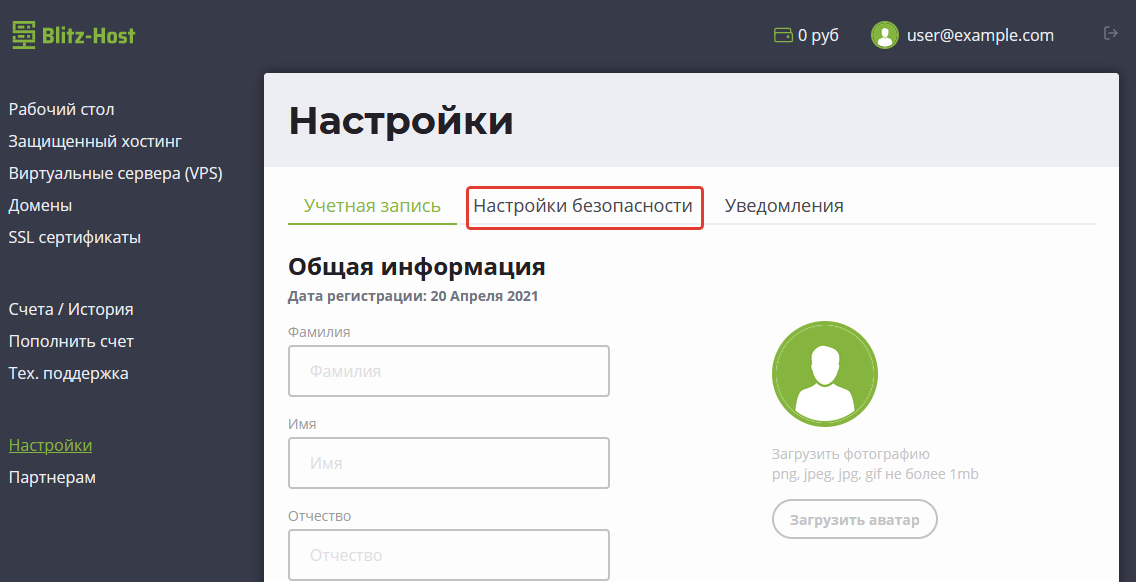This screenshot has width=1136, height=582.
Task: Click the Blitz-Host logo icon
Action: coord(24,36)
